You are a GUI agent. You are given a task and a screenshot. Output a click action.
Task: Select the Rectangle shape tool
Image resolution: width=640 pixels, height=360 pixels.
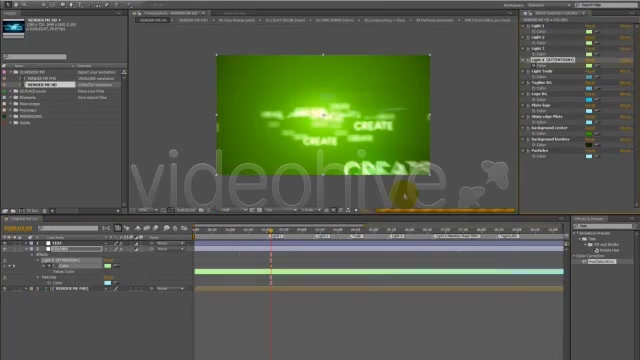(62, 4)
